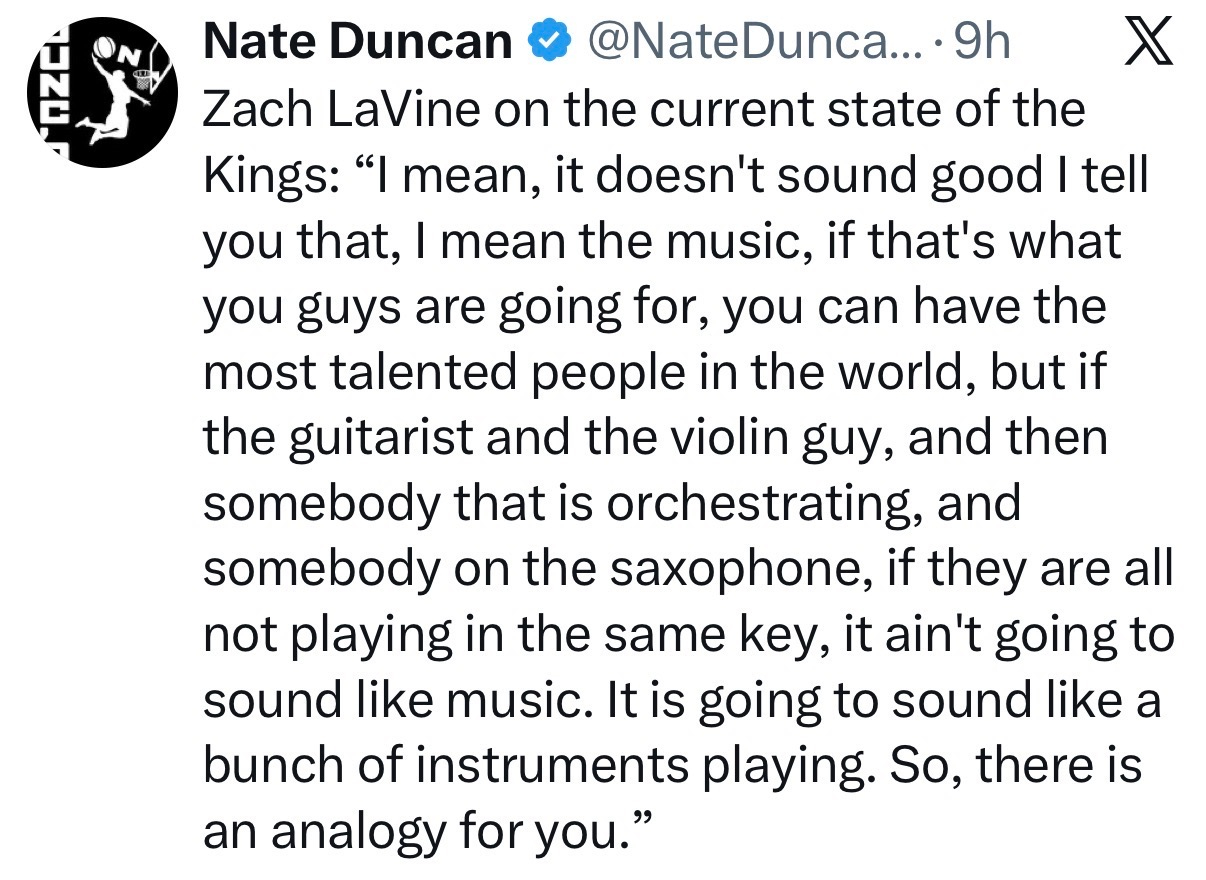The image size is (1206, 880).
Task: Click the X logo icon
Action: [1148, 44]
